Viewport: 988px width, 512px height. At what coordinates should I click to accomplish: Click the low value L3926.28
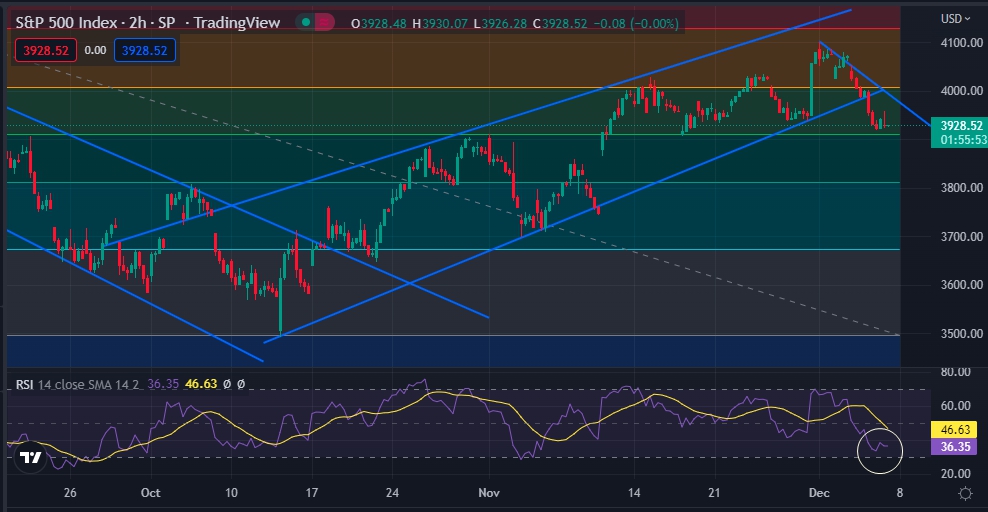tap(500, 24)
